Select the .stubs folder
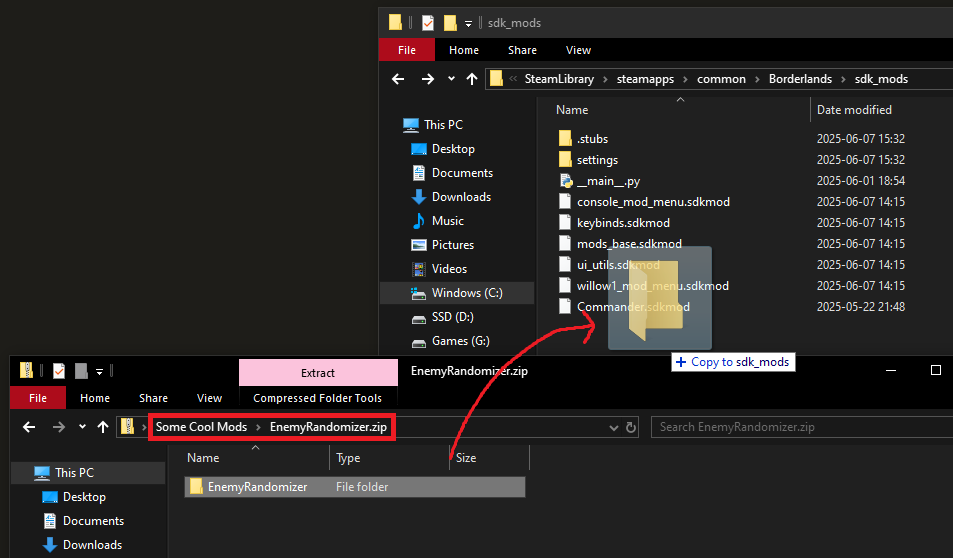Image resolution: width=953 pixels, height=558 pixels. 593,139
